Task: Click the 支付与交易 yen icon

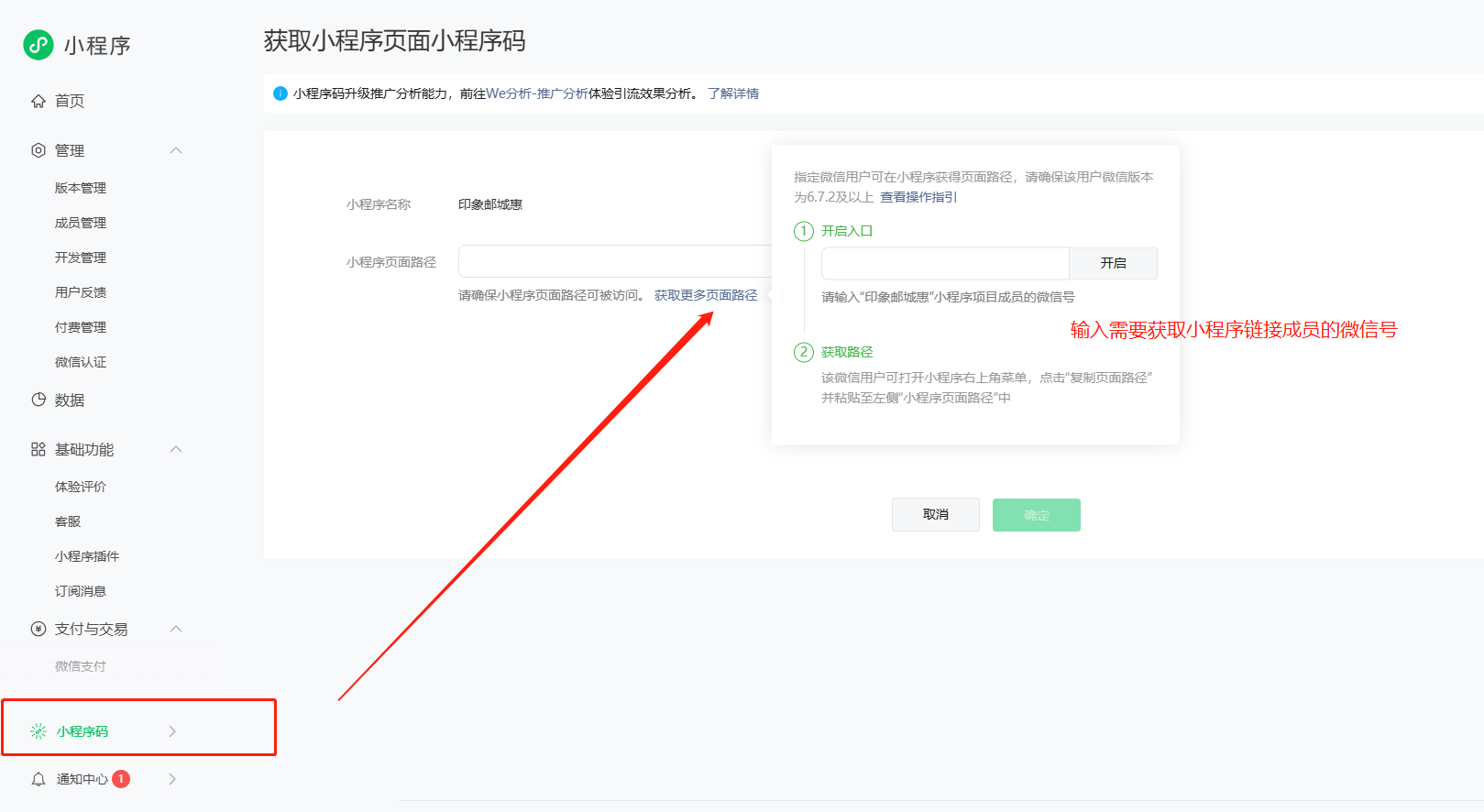Action: [38, 629]
